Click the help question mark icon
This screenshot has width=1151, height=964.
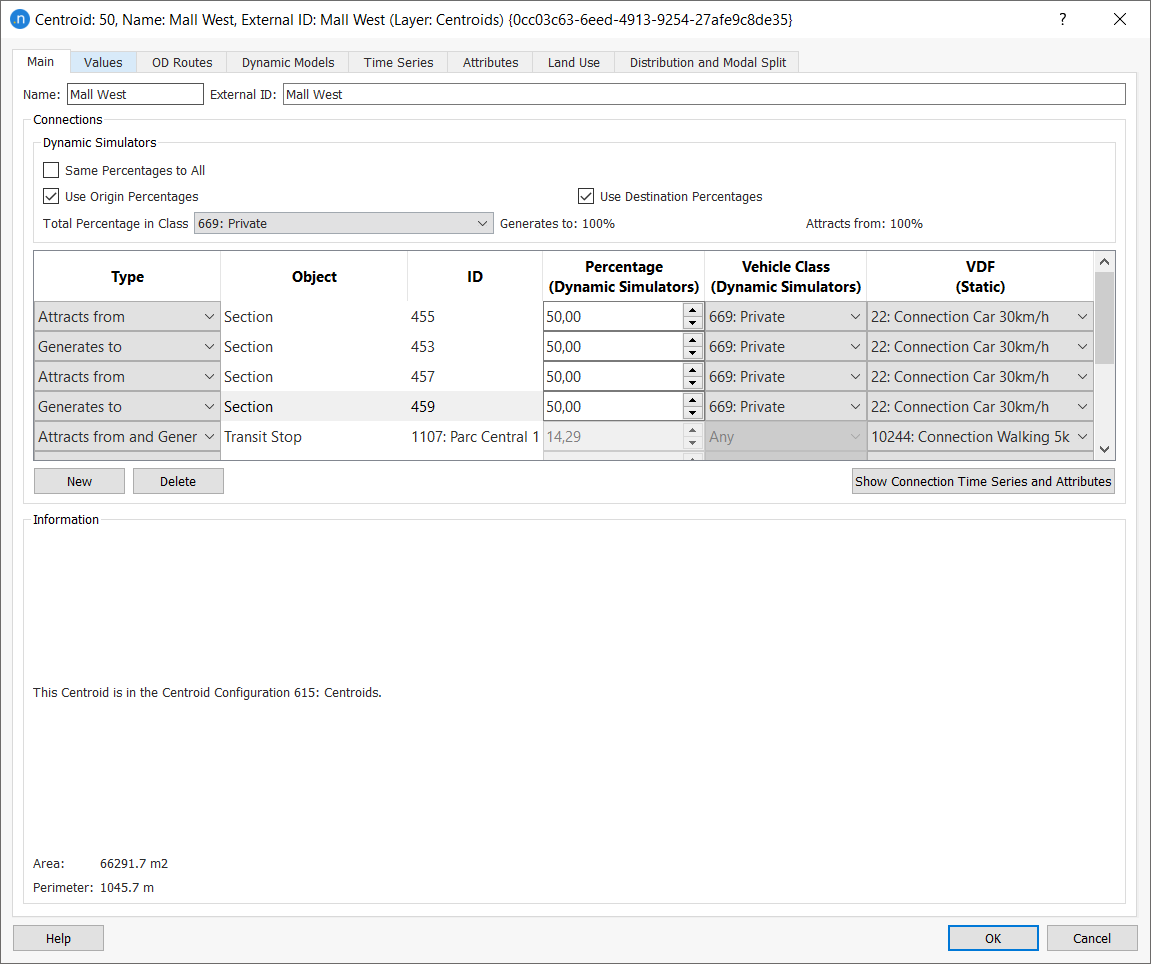pos(1062,19)
